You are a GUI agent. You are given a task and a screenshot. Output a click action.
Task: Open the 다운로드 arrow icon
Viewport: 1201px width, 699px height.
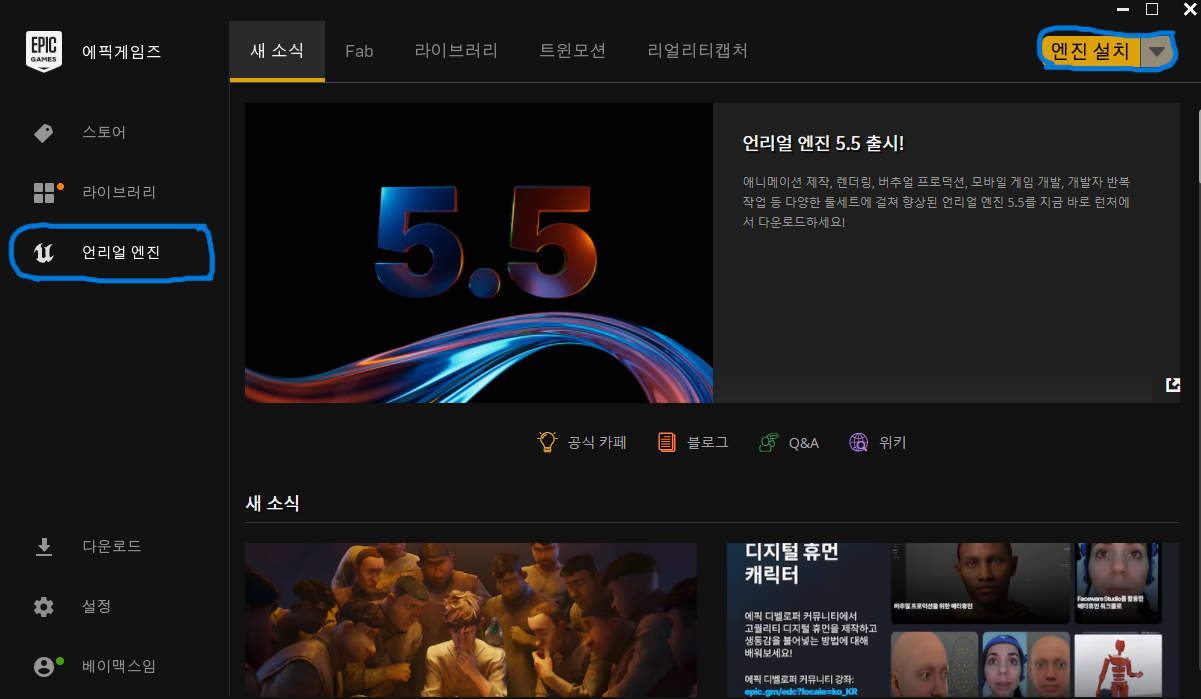tap(44, 547)
